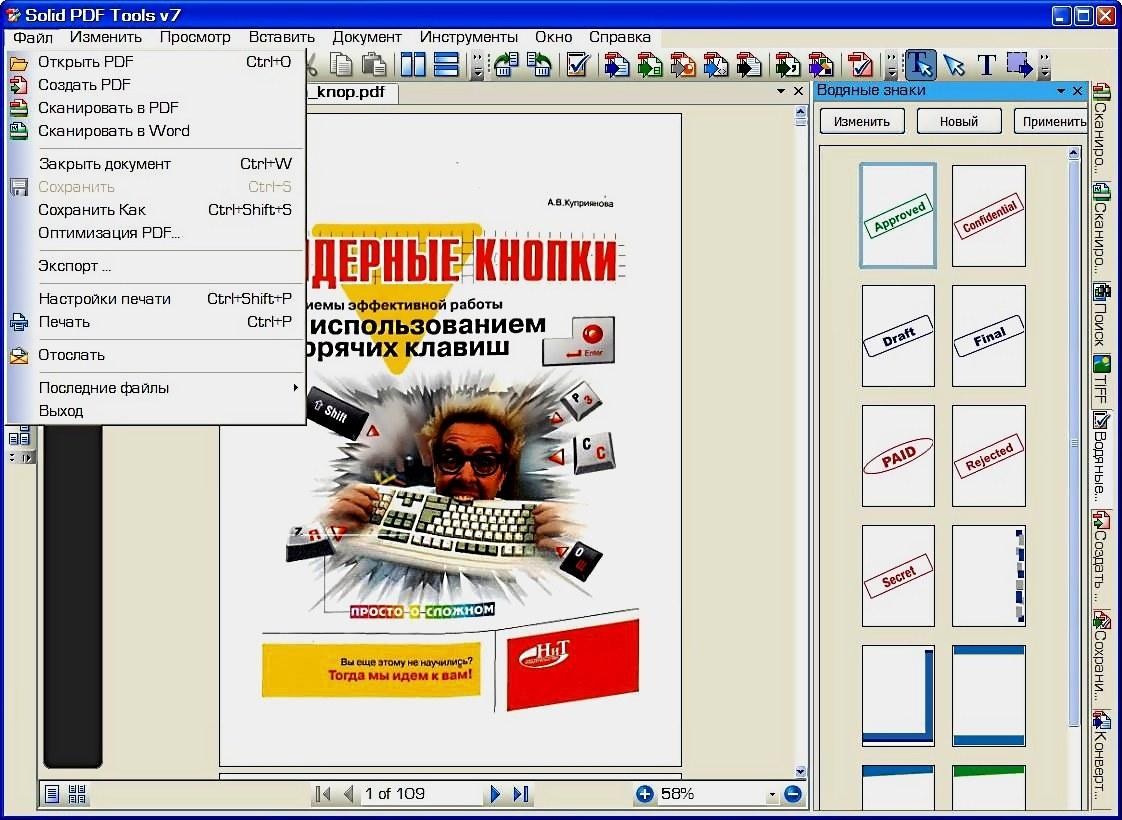Click the PDF convert icon with blue arrow to document
This screenshot has height=820, width=1122.
pyautogui.click(x=616, y=65)
